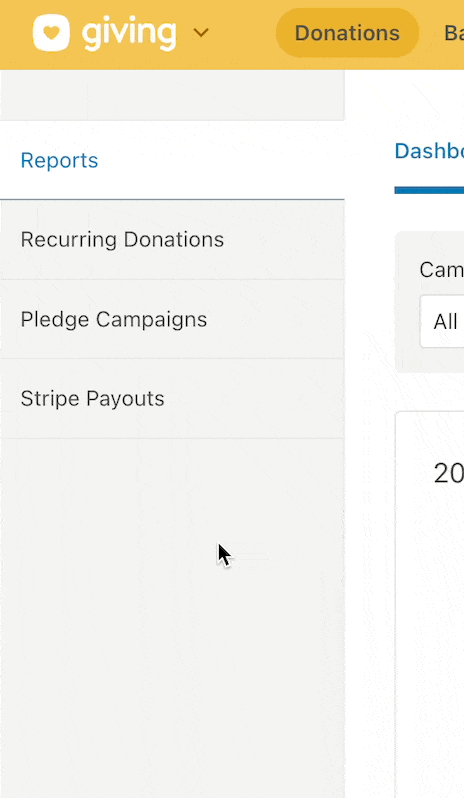The height and width of the screenshot is (798, 464).
Task: Open the partially visible 'Ba' nav tab
Action: pos(454,33)
